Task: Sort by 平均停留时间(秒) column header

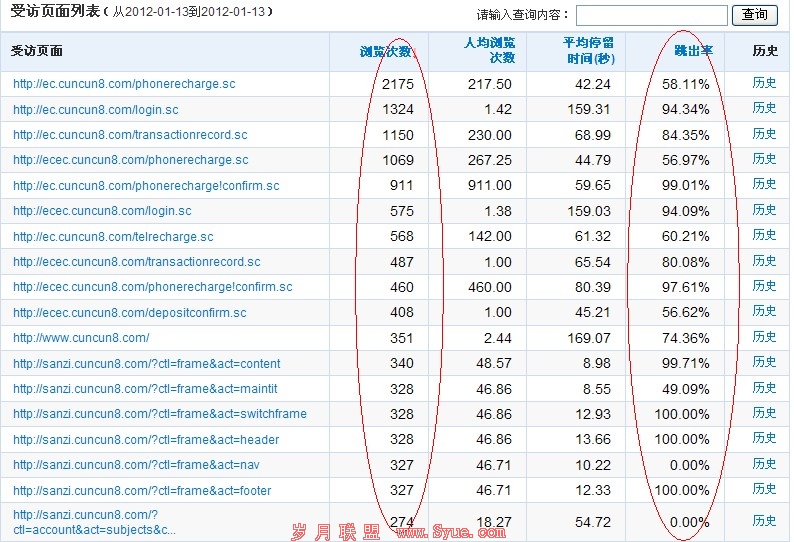Action: [587, 50]
